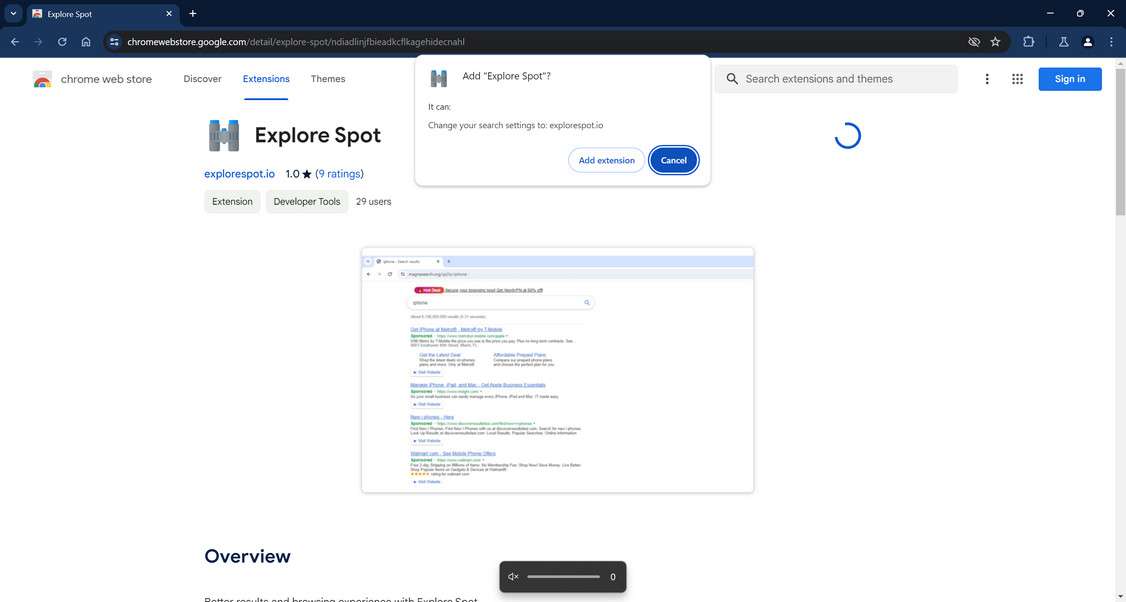The image size is (1126, 602).
Task: Click the Chrome Web Store logo
Action: (42, 78)
